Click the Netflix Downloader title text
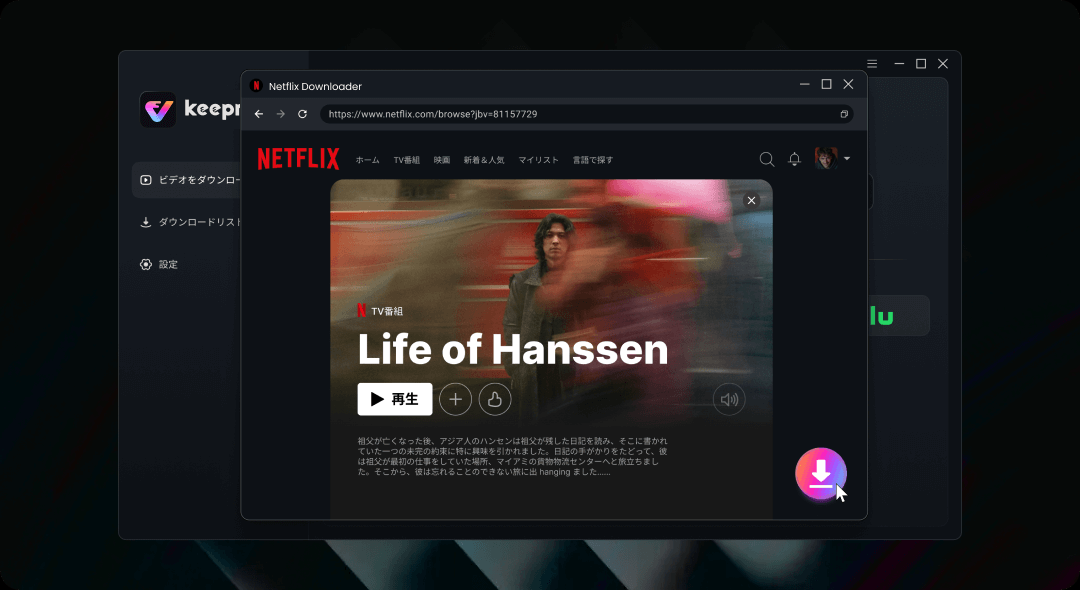 (315, 86)
